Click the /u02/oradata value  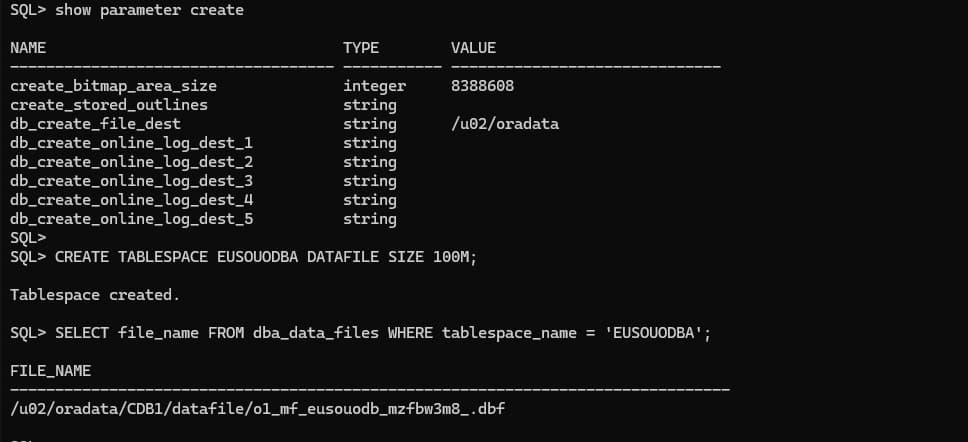(505, 124)
